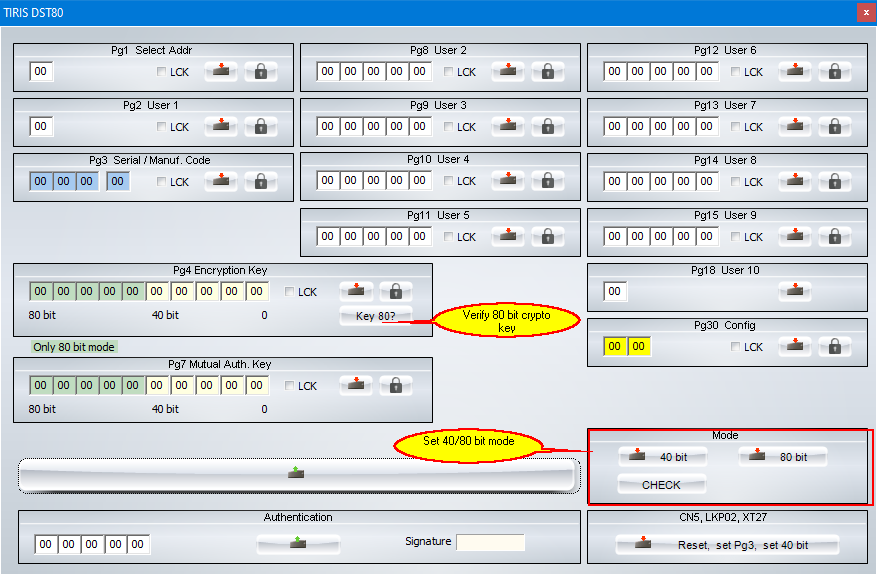Lock Pg30 Config page icon
The width and height of the screenshot is (877, 575).
pyautogui.click(x=834, y=346)
